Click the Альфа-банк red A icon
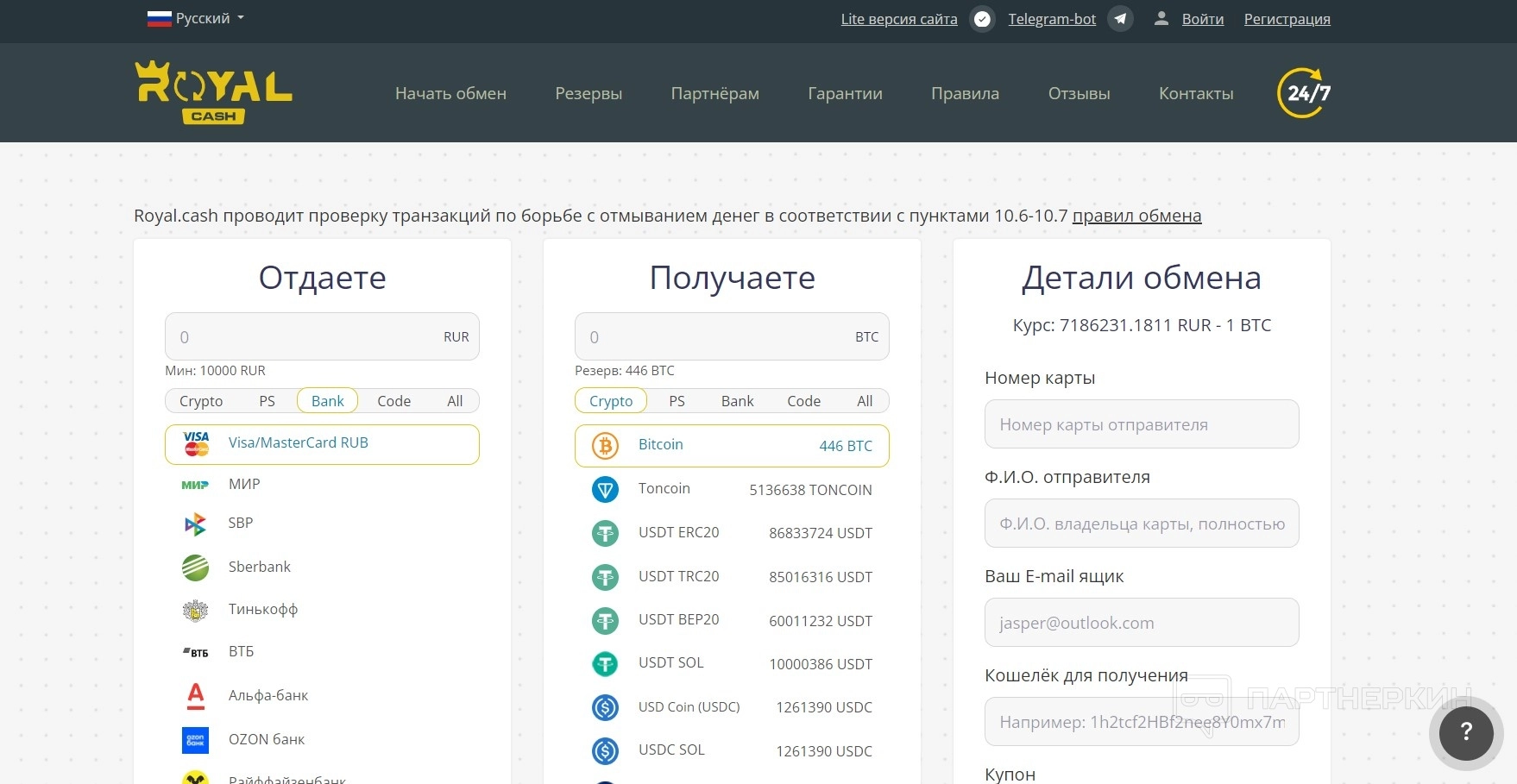Viewport: 1517px width, 784px height. tap(196, 696)
